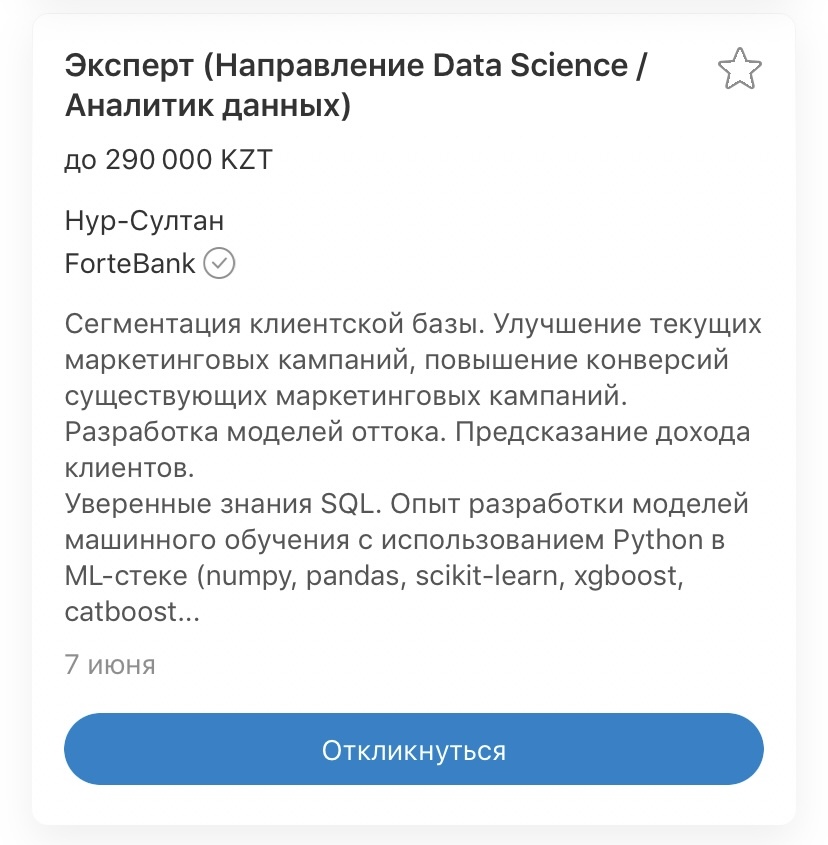Viewport: 828px width, 845px height.
Task: Add the vacancy to favorites with star icon
Action: tap(740, 68)
